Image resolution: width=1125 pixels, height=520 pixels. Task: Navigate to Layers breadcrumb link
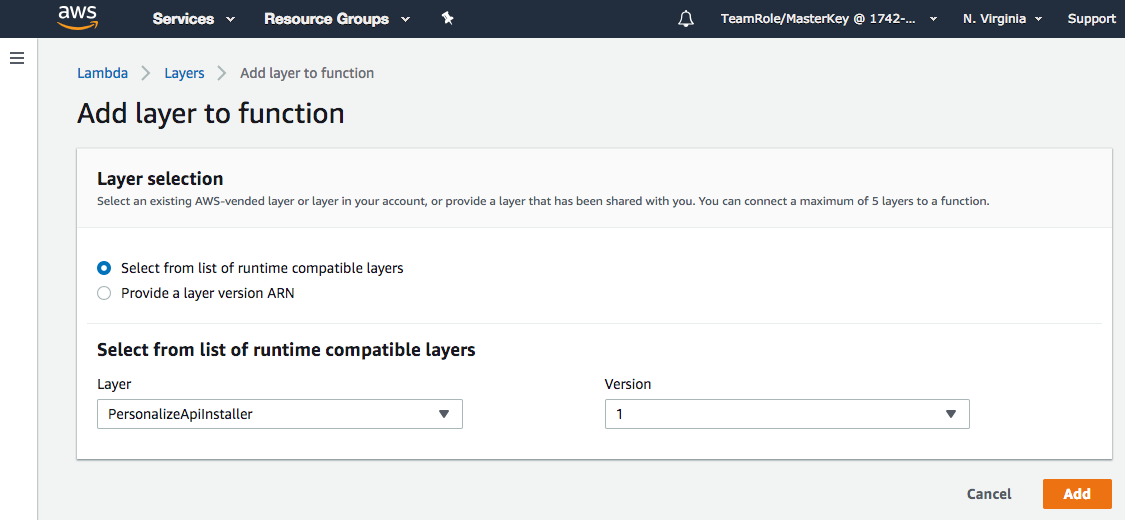click(x=184, y=73)
